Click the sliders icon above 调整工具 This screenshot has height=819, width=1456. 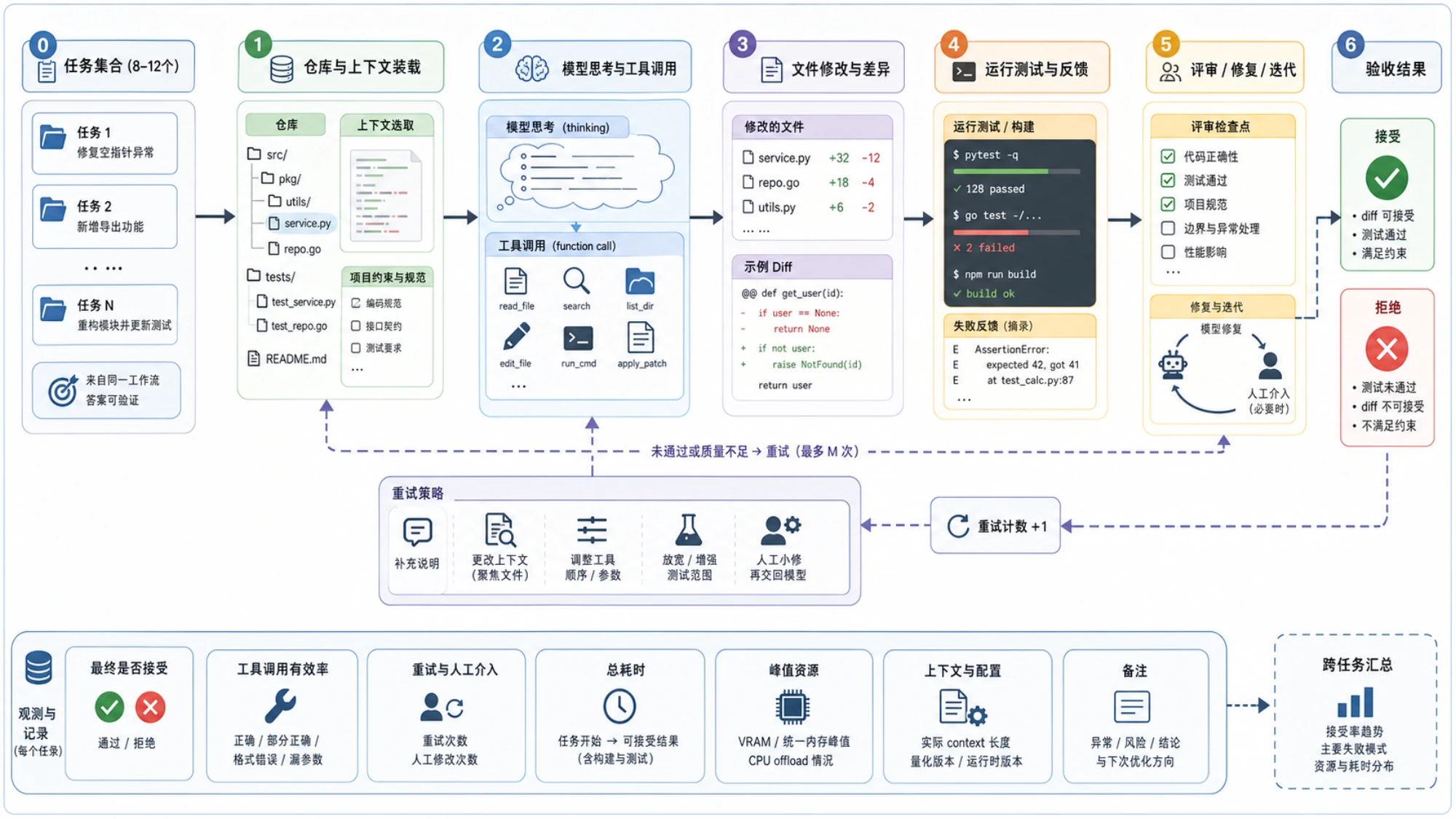pyautogui.click(x=592, y=531)
